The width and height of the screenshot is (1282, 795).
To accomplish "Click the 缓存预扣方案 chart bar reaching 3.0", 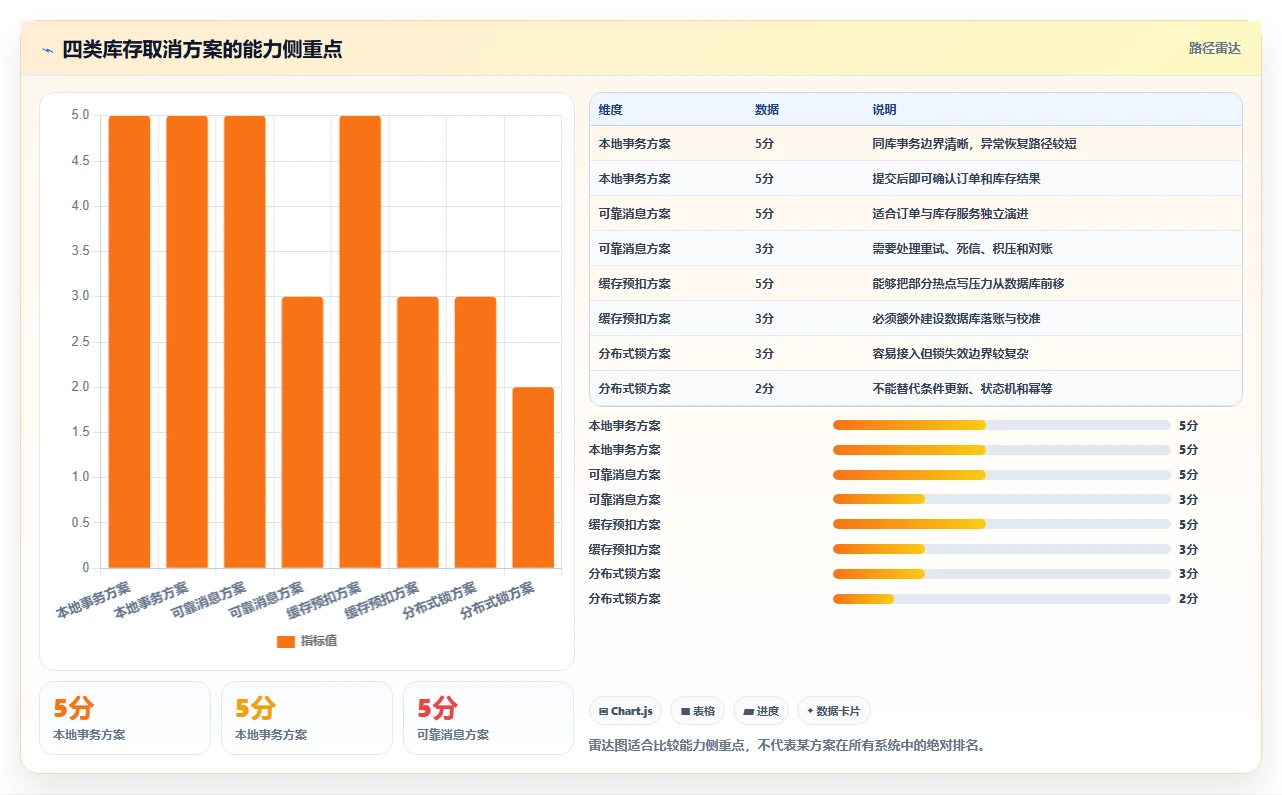I will (418, 432).
